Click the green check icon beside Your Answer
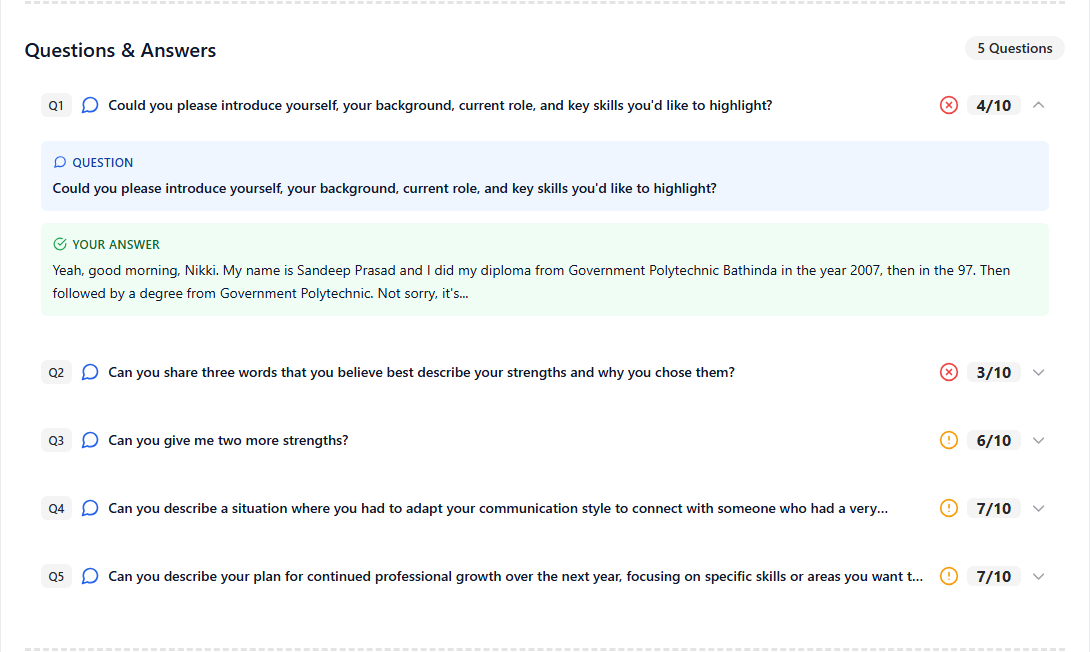Screen dimensions: 1090x652 coord(60,244)
